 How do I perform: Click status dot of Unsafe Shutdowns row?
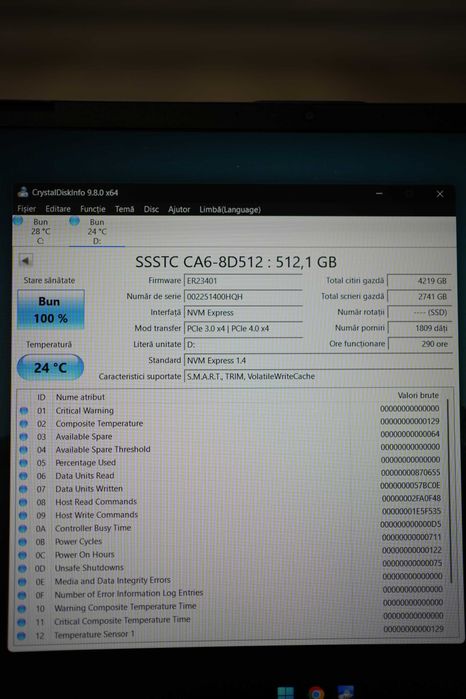tap(22, 569)
